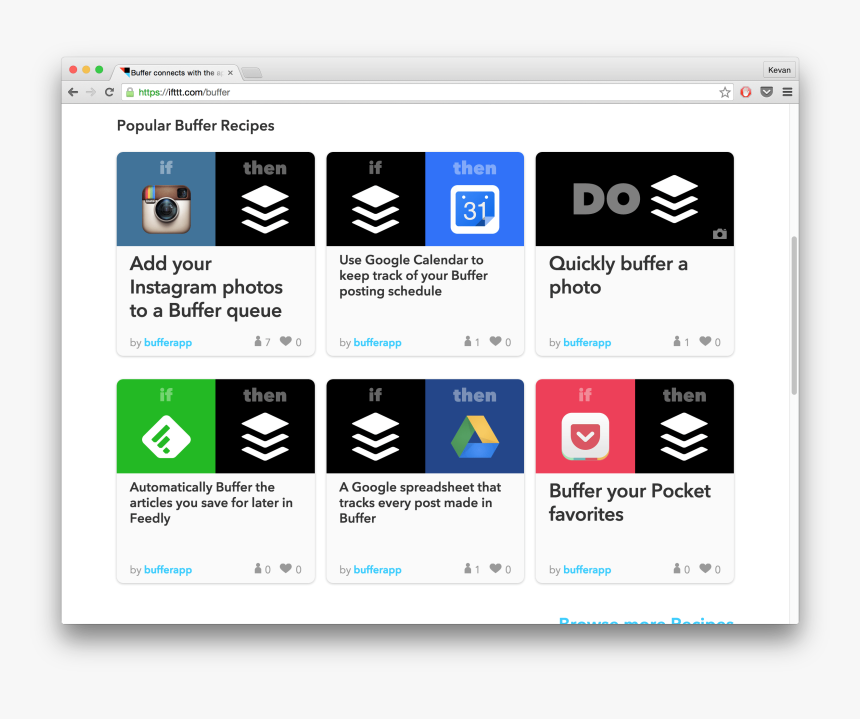Image resolution: width=860 pixels, height=719 pixels.
Task: Favorite the Instagram recipe with heart icon
Action: click(x=286, y=341)
